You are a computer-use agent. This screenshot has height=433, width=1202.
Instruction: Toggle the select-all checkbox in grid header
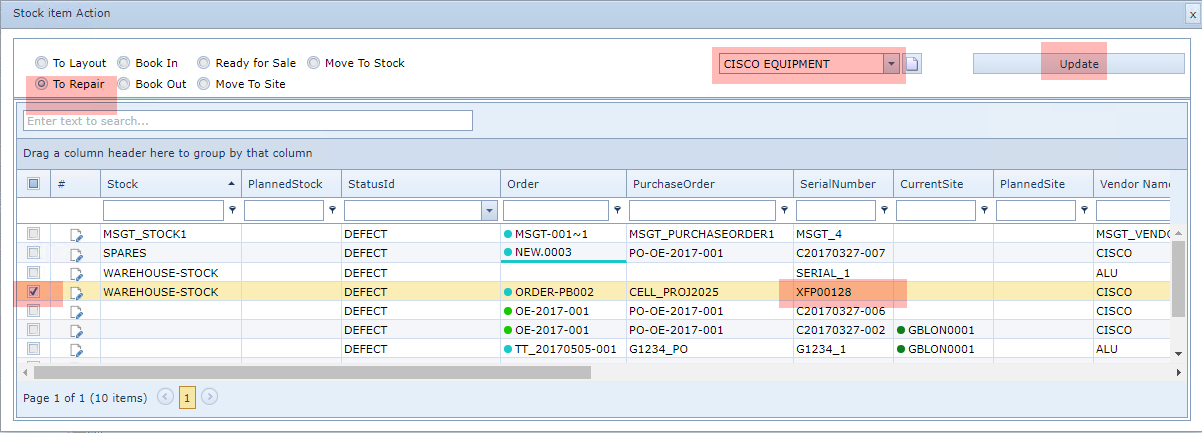point(33,184)
